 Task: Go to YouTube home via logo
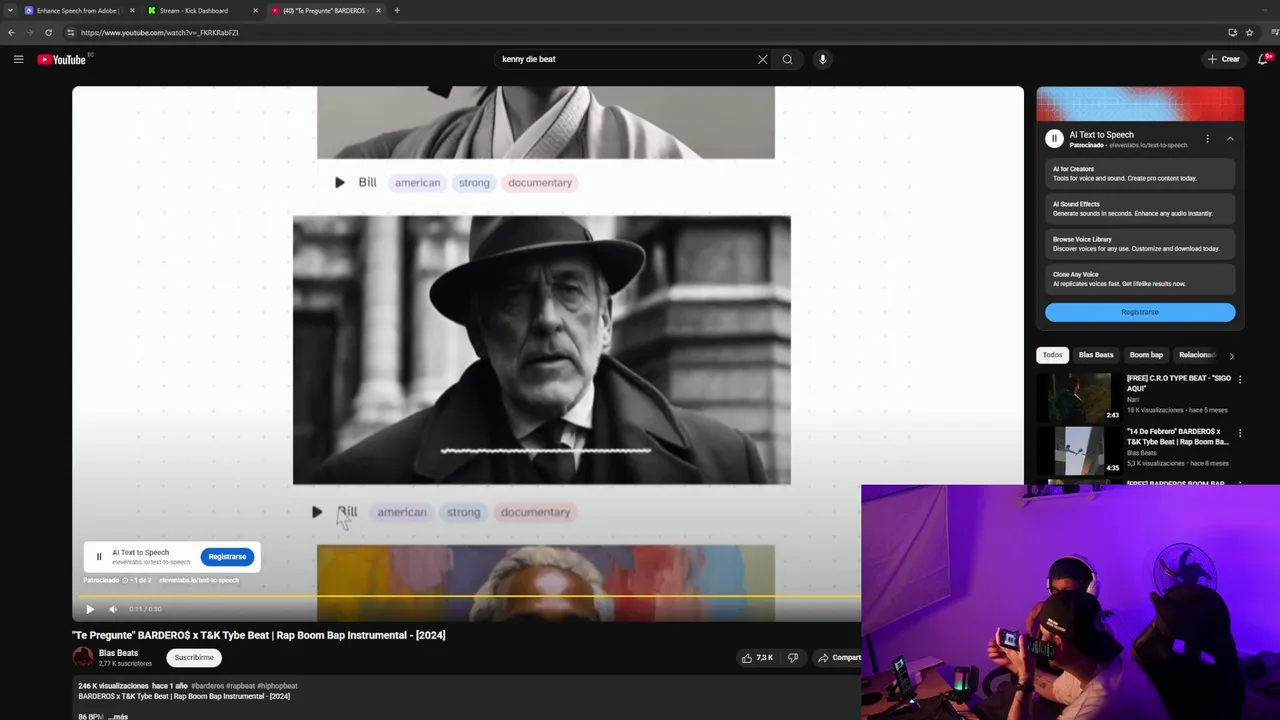coord(62,59)
